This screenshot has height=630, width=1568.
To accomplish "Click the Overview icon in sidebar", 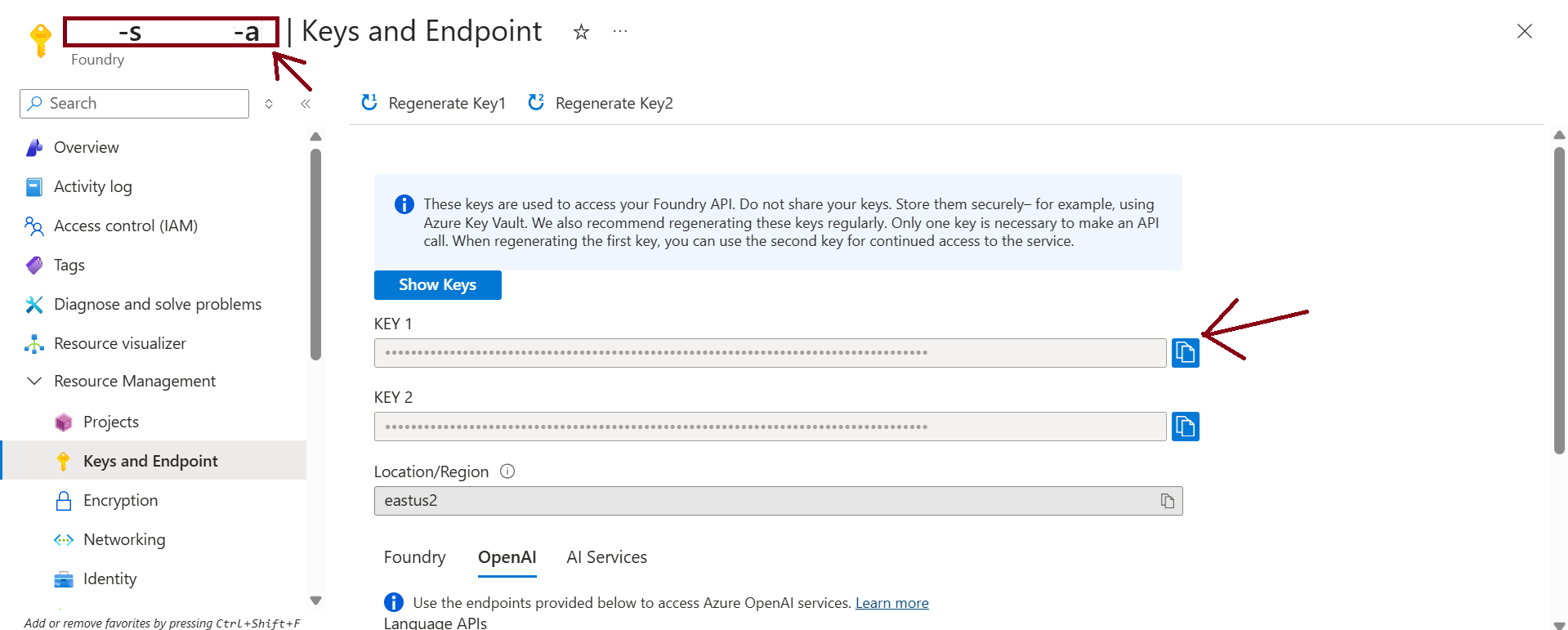I will click(x=34, y=147).
